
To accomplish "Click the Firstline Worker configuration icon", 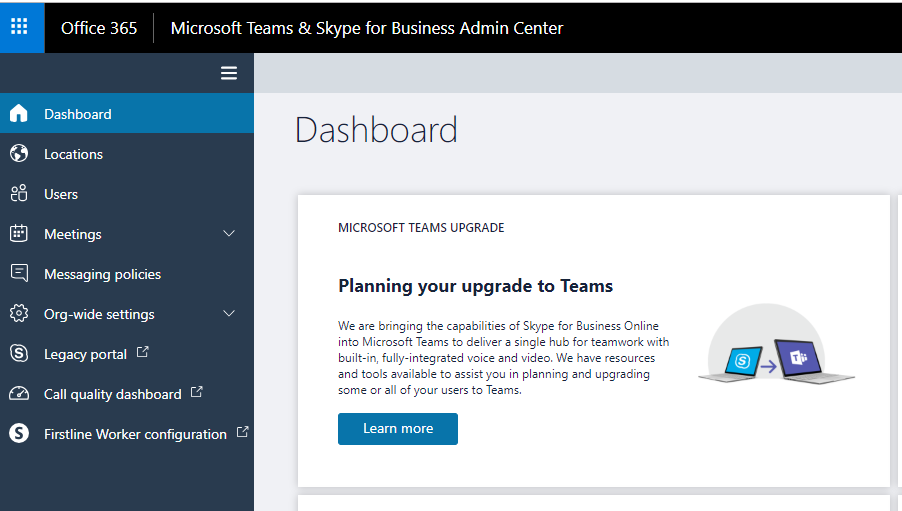I will pyautogui.click(x=18, y=434).
